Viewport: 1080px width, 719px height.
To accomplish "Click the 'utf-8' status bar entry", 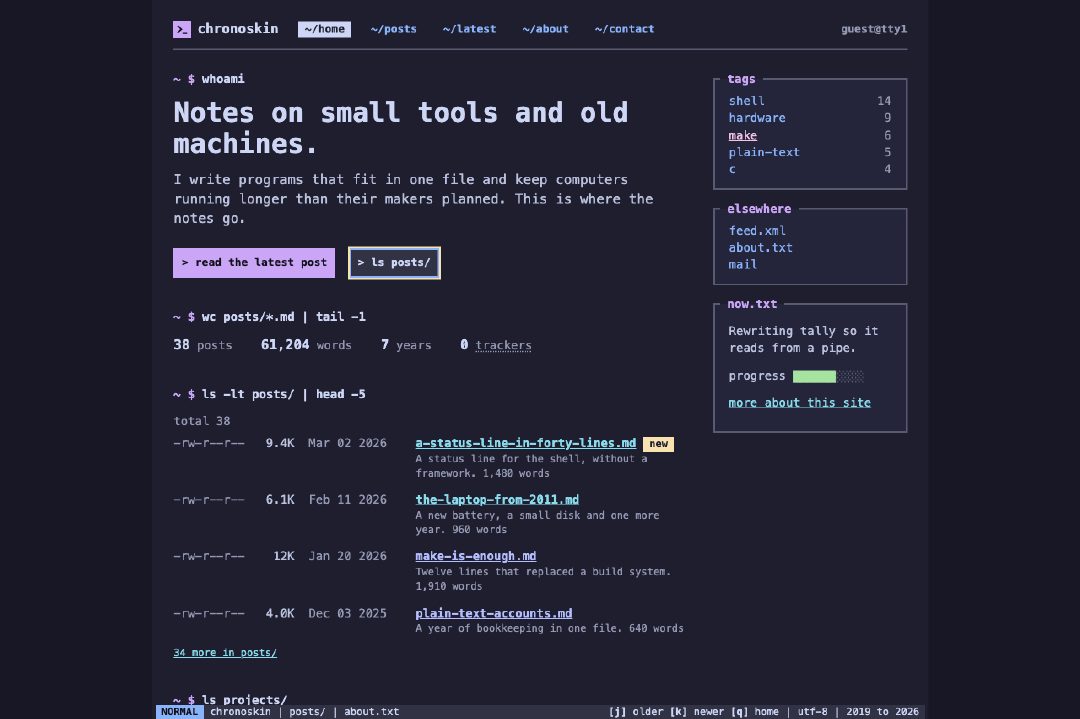I will (812, 711).
